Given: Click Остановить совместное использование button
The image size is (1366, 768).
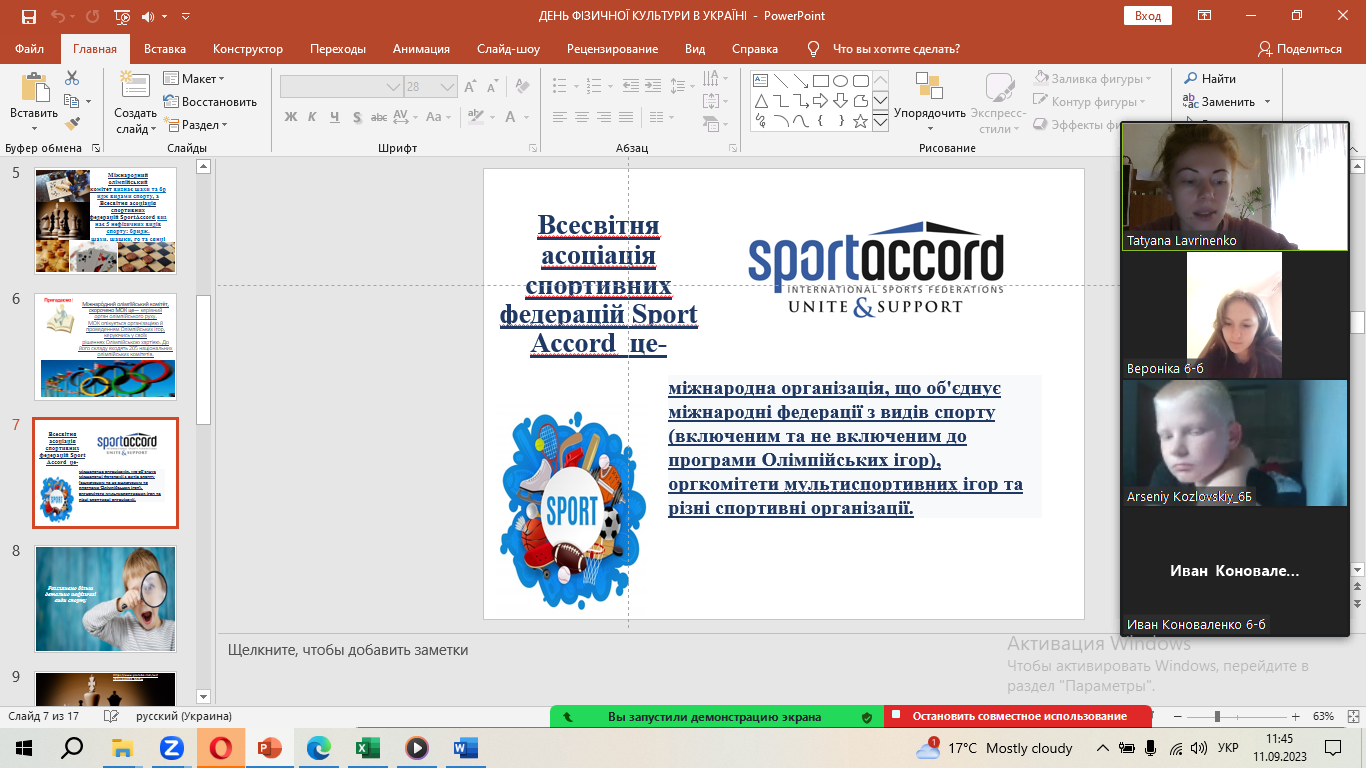Looking at the screenshot, I should tap(1016, 717).
